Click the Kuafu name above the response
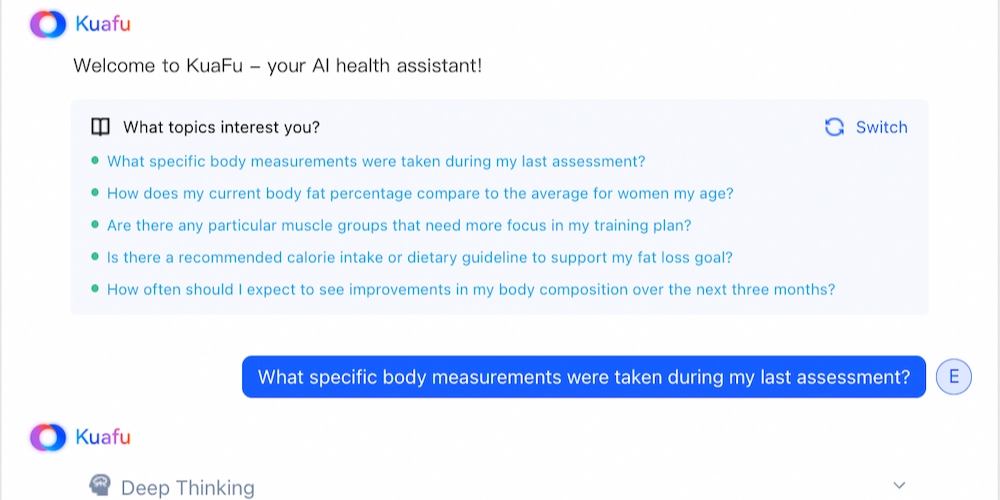The image size is (1000, 500). 103,437
